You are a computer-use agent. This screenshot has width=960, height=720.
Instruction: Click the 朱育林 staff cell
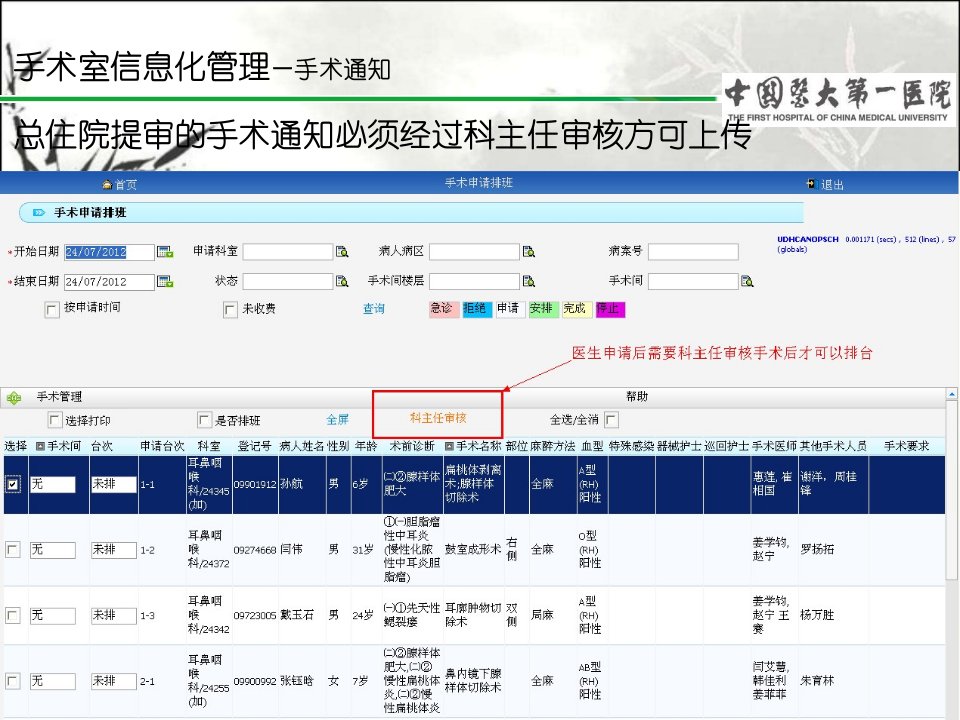pos(817,680)
